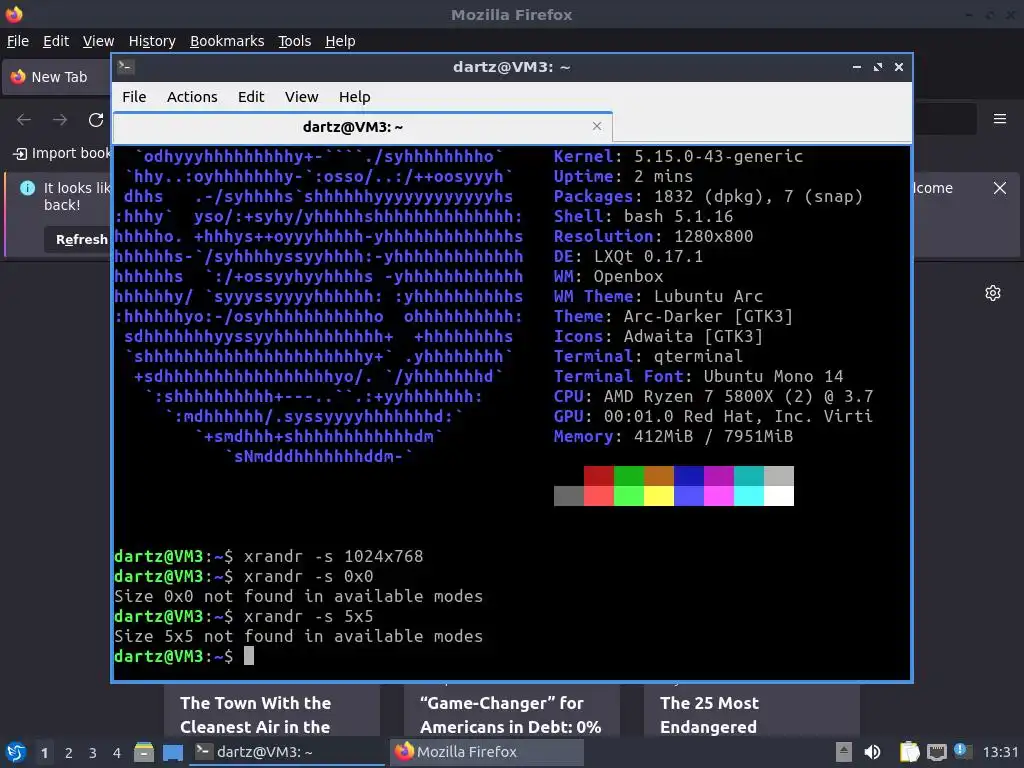This screenshot has height=768, width=1024.
Task: Click the bright yellow neofetch color block
Action: (659, 496)
